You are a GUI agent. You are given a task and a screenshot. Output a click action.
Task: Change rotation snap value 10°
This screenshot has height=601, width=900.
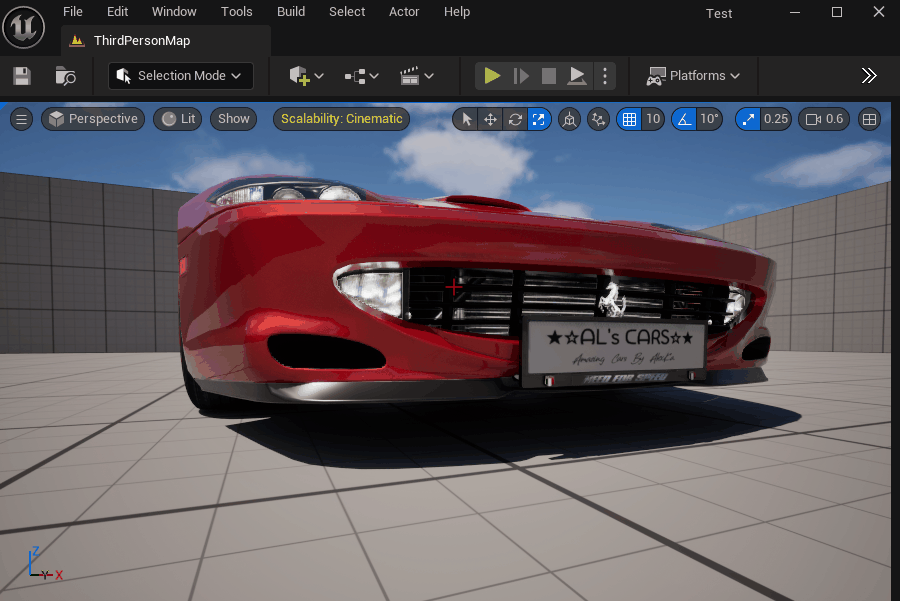click(x=709, y=119)
